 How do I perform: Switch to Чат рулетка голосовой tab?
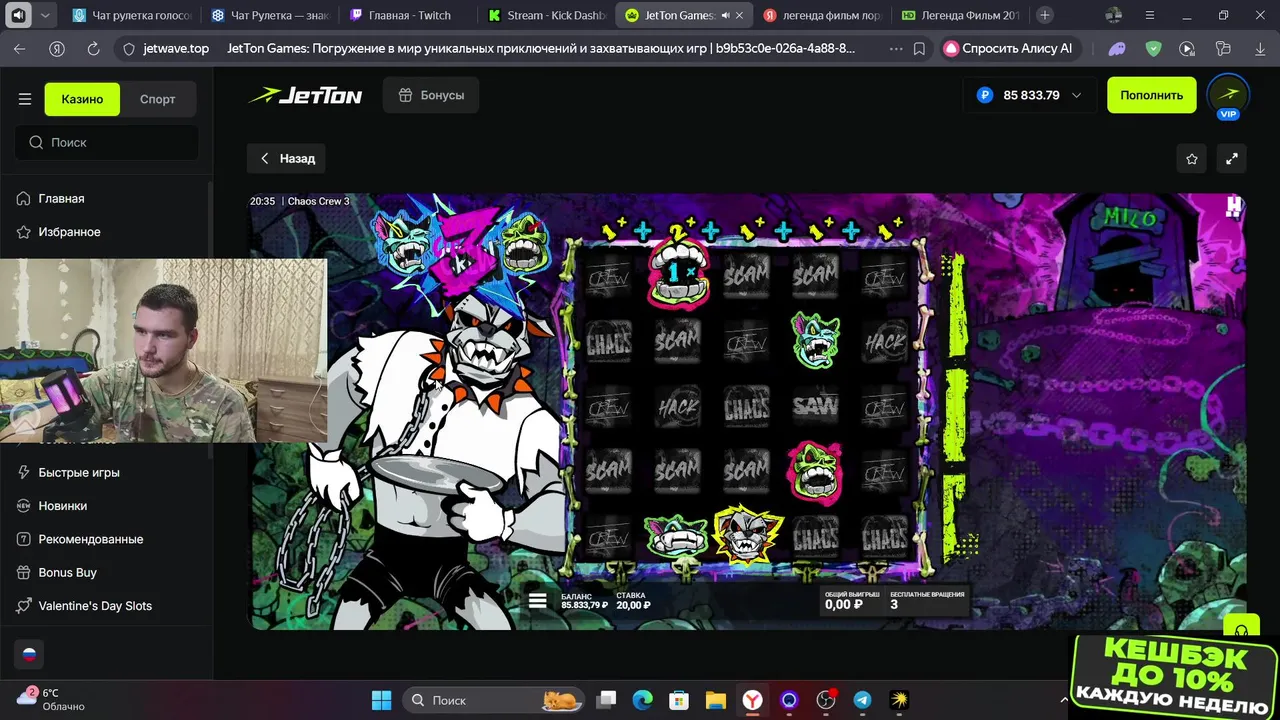pos(131,15)
